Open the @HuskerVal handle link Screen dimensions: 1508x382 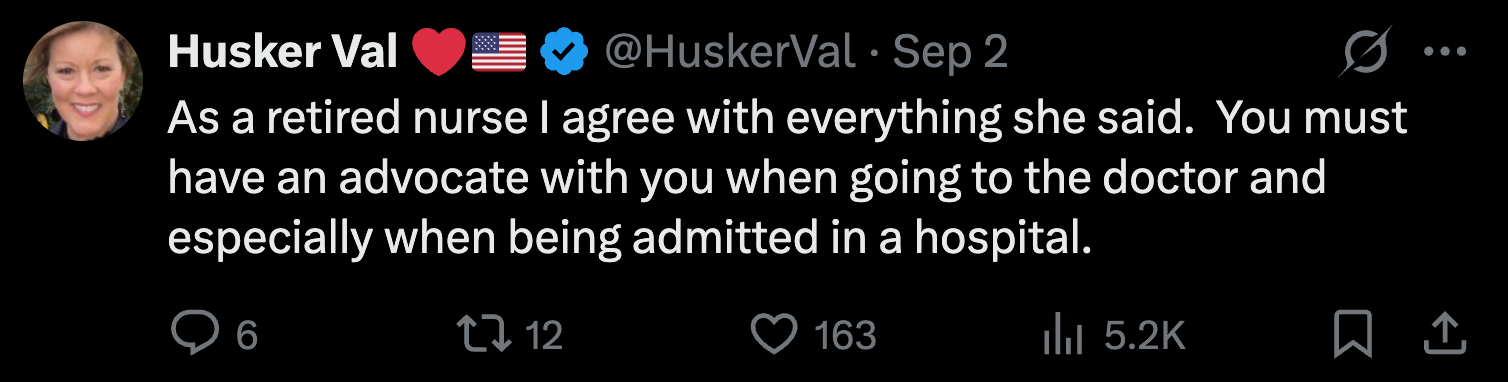pyautogui.click(x=728, y=53)
